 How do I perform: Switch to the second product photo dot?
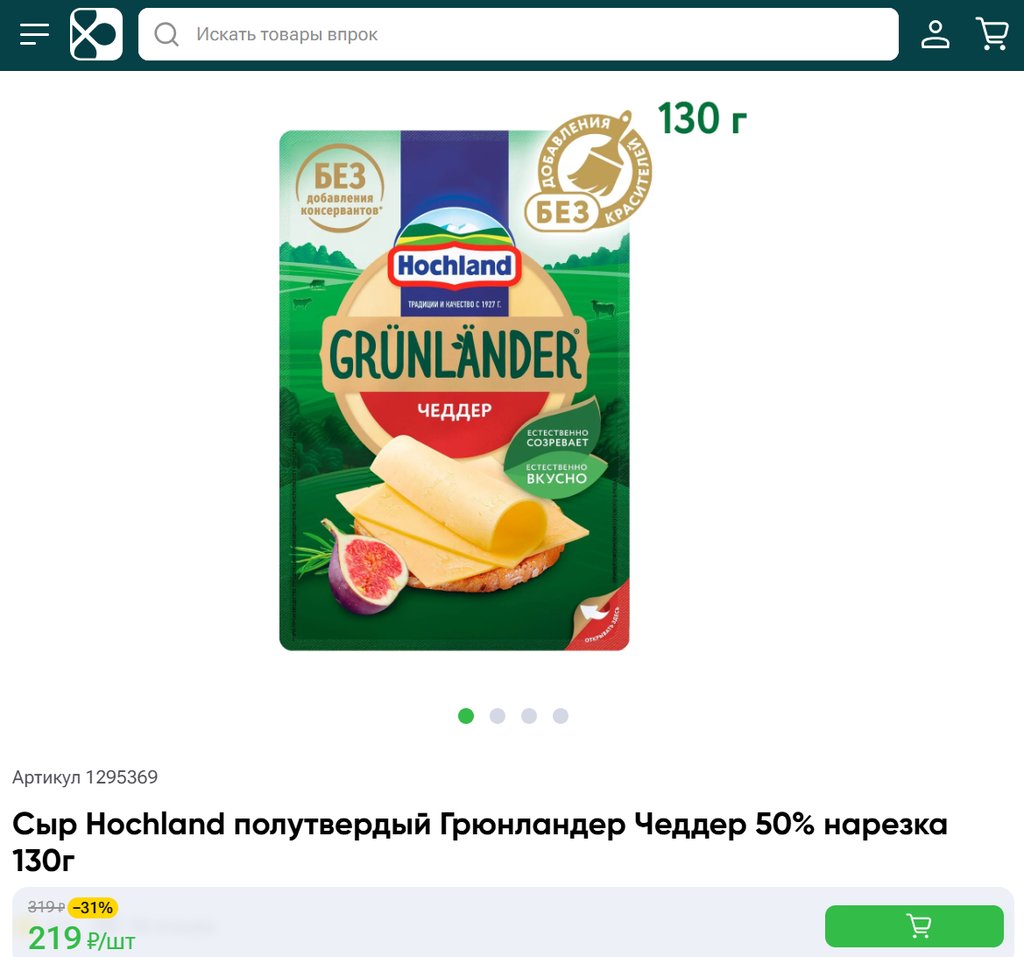point(497,716)
